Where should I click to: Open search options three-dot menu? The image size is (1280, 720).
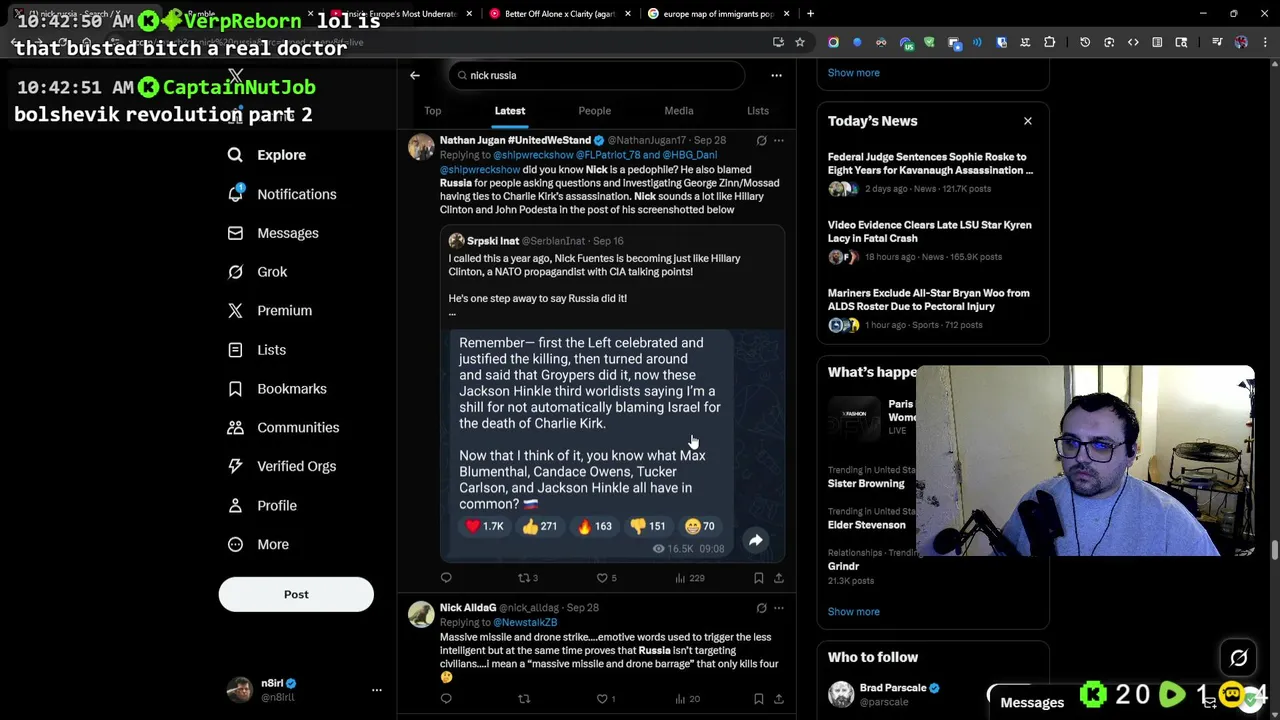tap(776, 75)
